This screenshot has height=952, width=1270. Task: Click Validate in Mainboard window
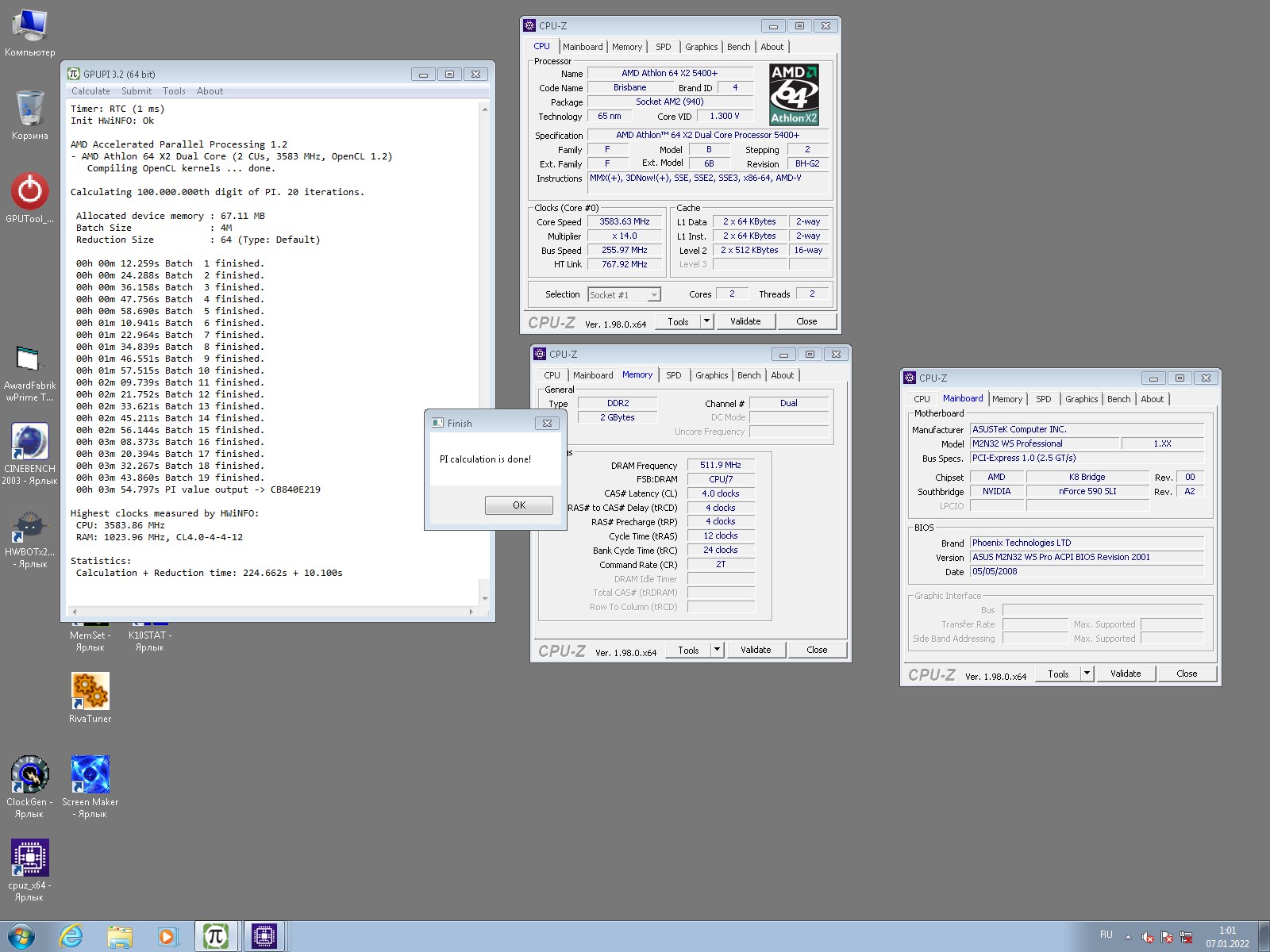[1126, 674]
